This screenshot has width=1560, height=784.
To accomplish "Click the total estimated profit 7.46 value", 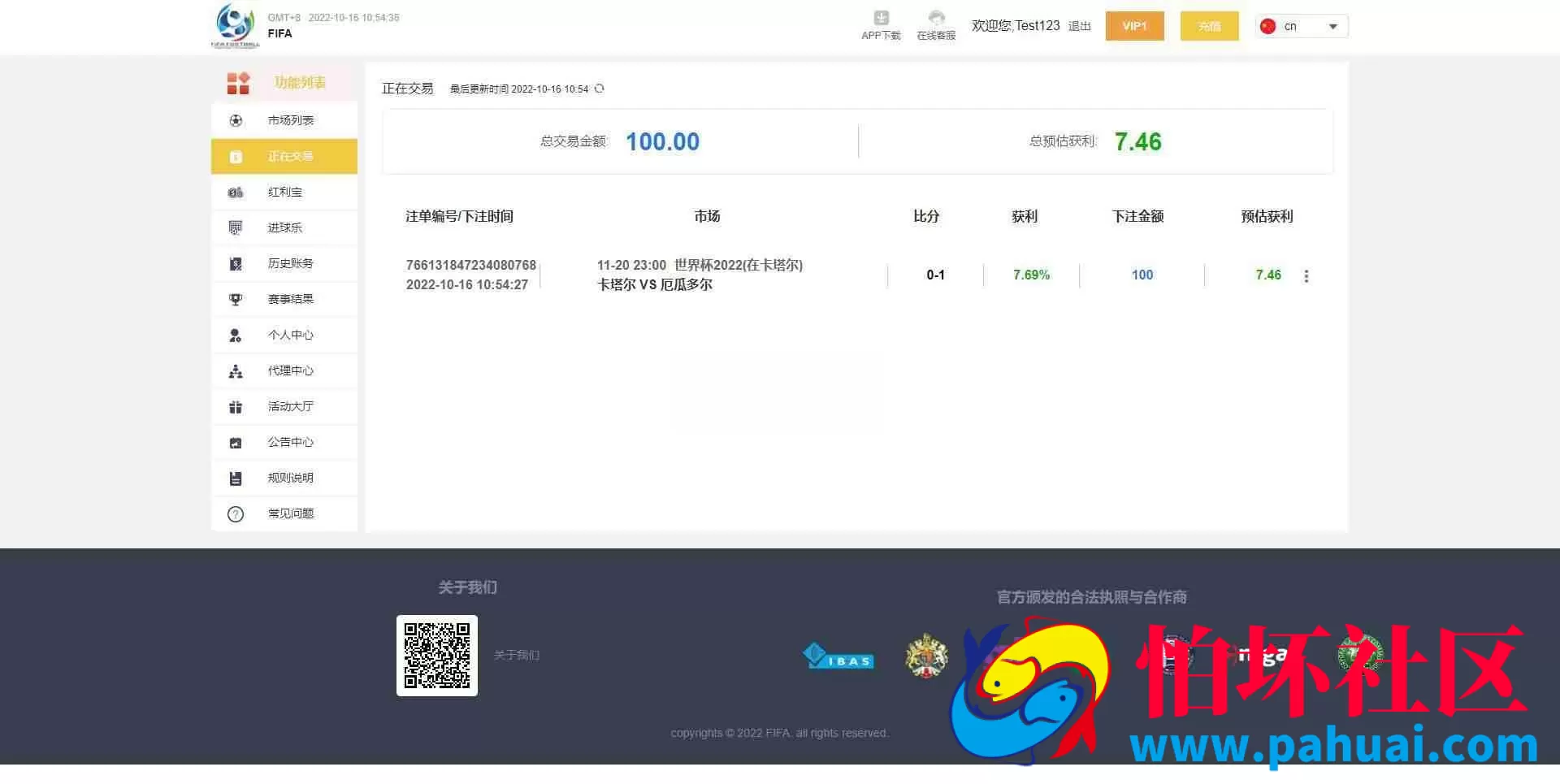I will pos(1137,141).
